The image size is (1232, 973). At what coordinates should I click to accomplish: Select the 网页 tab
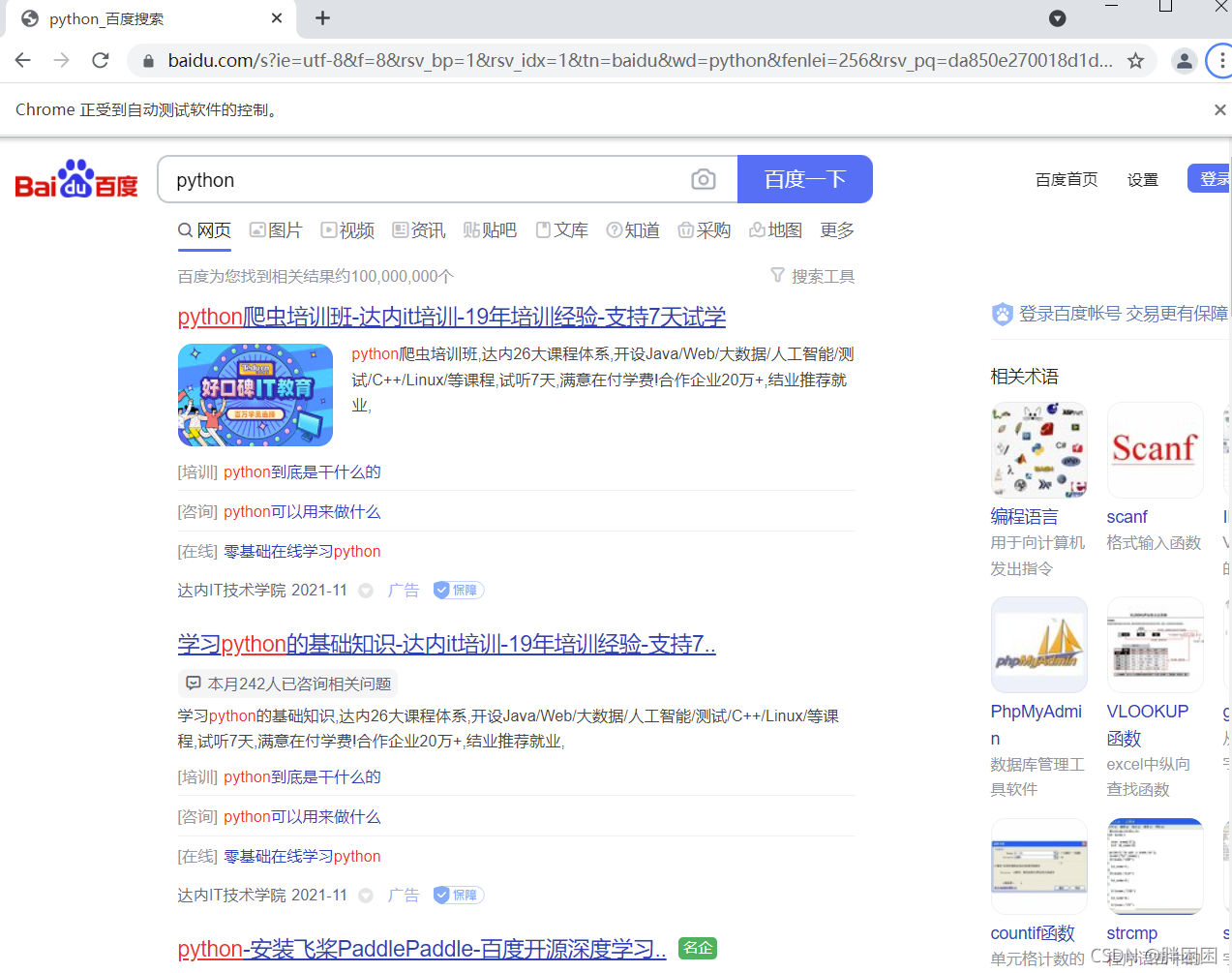pos(204,230)
